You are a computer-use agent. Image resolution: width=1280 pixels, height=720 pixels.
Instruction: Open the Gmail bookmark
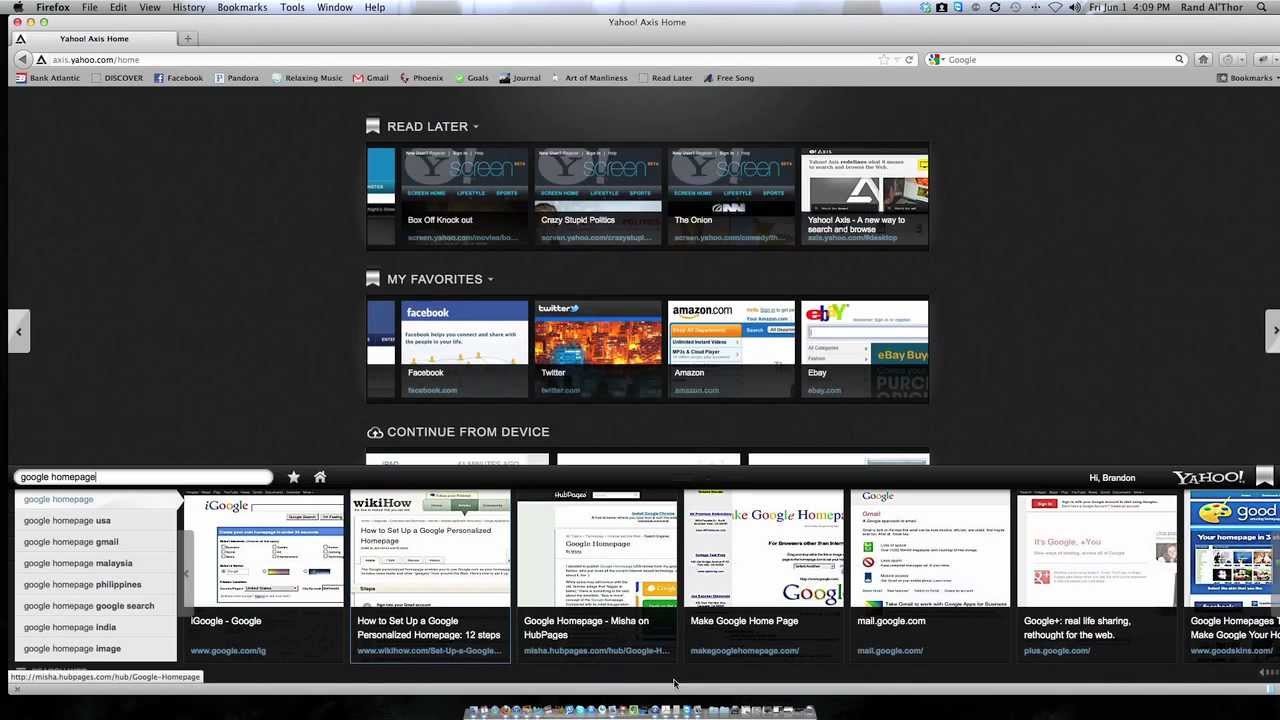pos(371,78)
